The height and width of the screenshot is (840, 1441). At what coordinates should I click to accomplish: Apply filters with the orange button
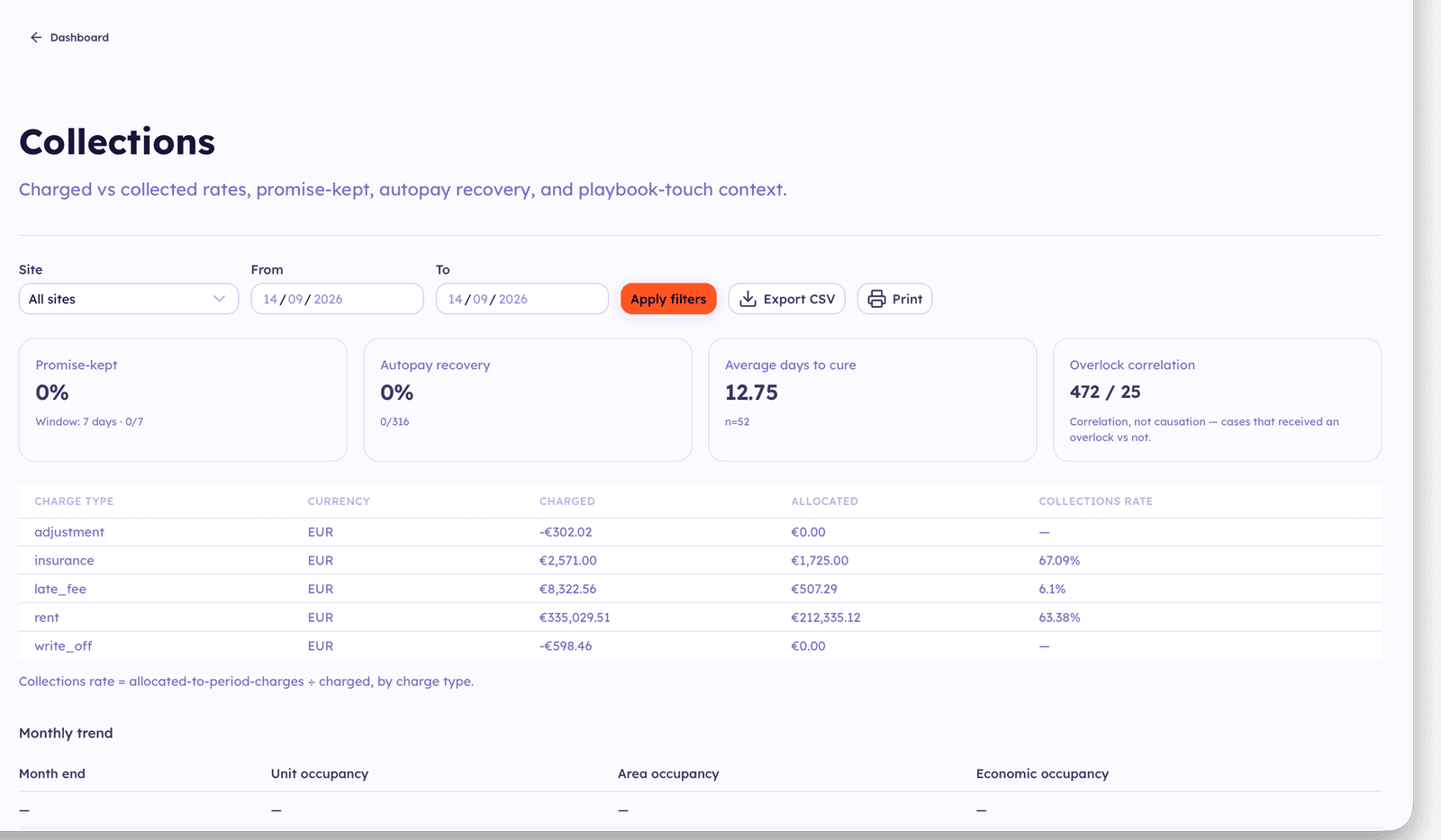(x=668, y=299)
